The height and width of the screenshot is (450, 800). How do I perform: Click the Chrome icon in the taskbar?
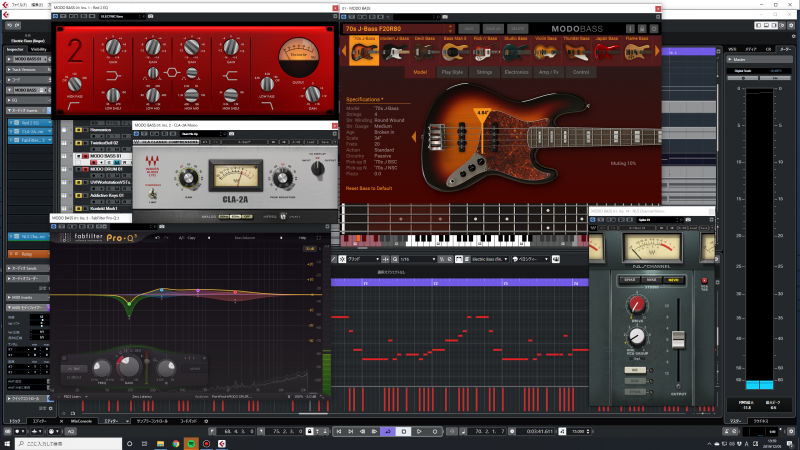(176, 443)
